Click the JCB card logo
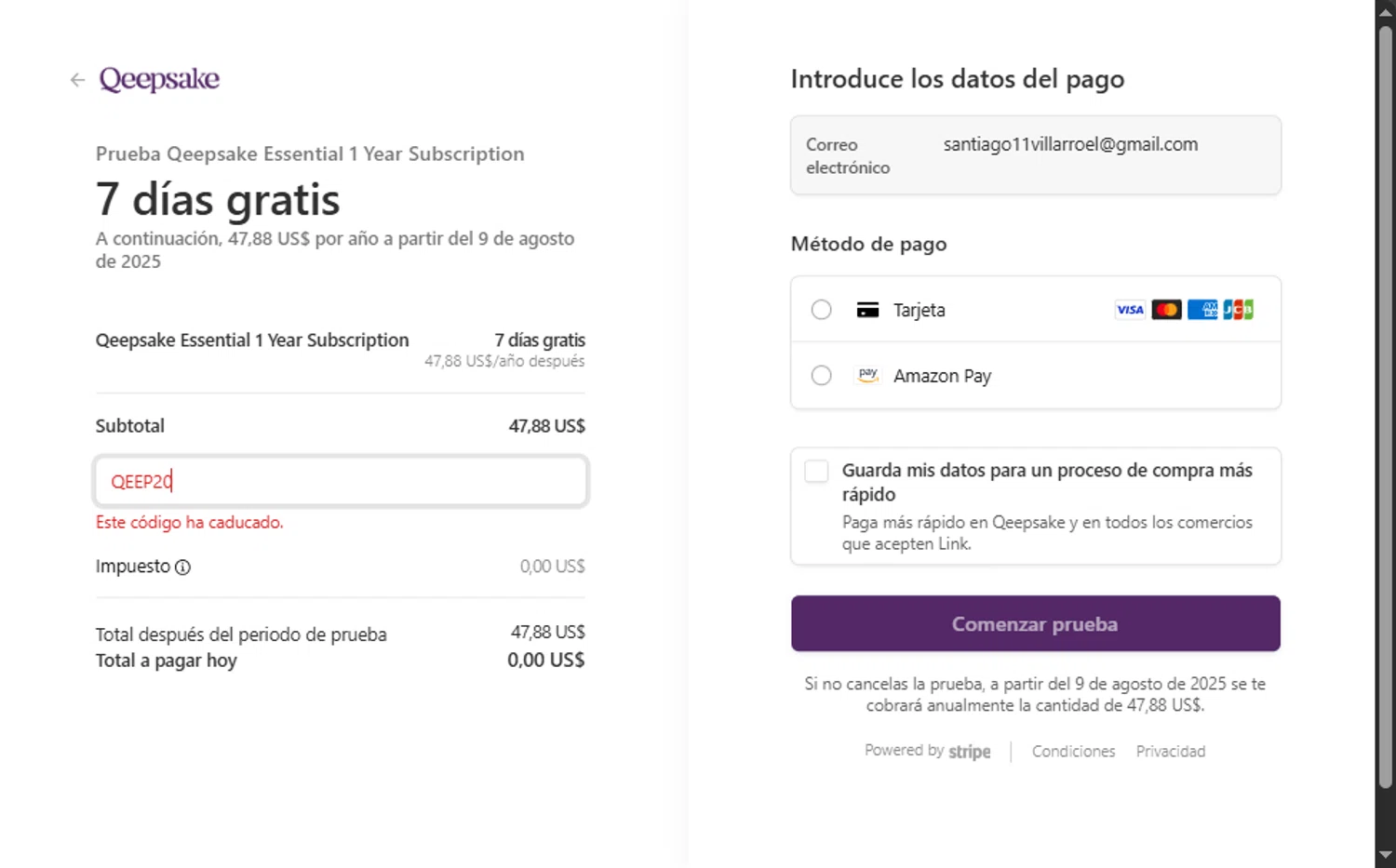The width and height of the screenshot is (1396, 868). (1238, 310)
